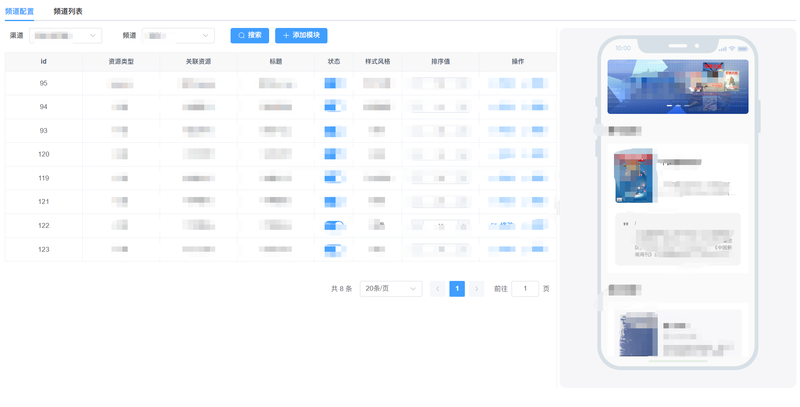The width and height of the screenshot is (800, 407).
Task: Open the 频道列表 tab
Action: 68,11
